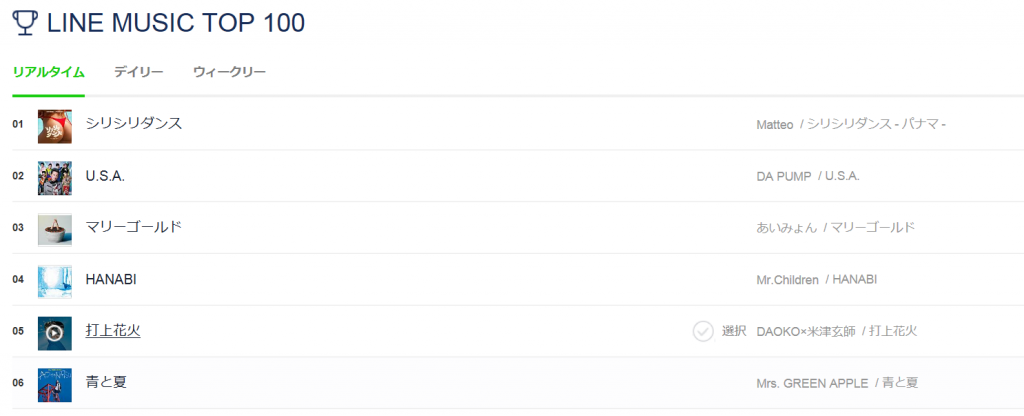
Task: Click the 青と夏 song title
Action: pyautogui.click(x=106, y=381)
